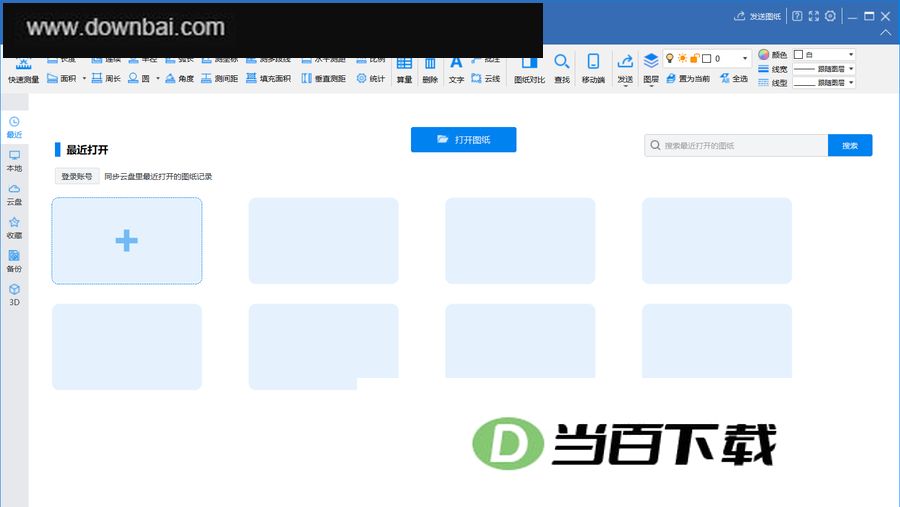The image size is (900, 507).
Task: Open settings gear in title bar
Action: (x=830, y=16)
